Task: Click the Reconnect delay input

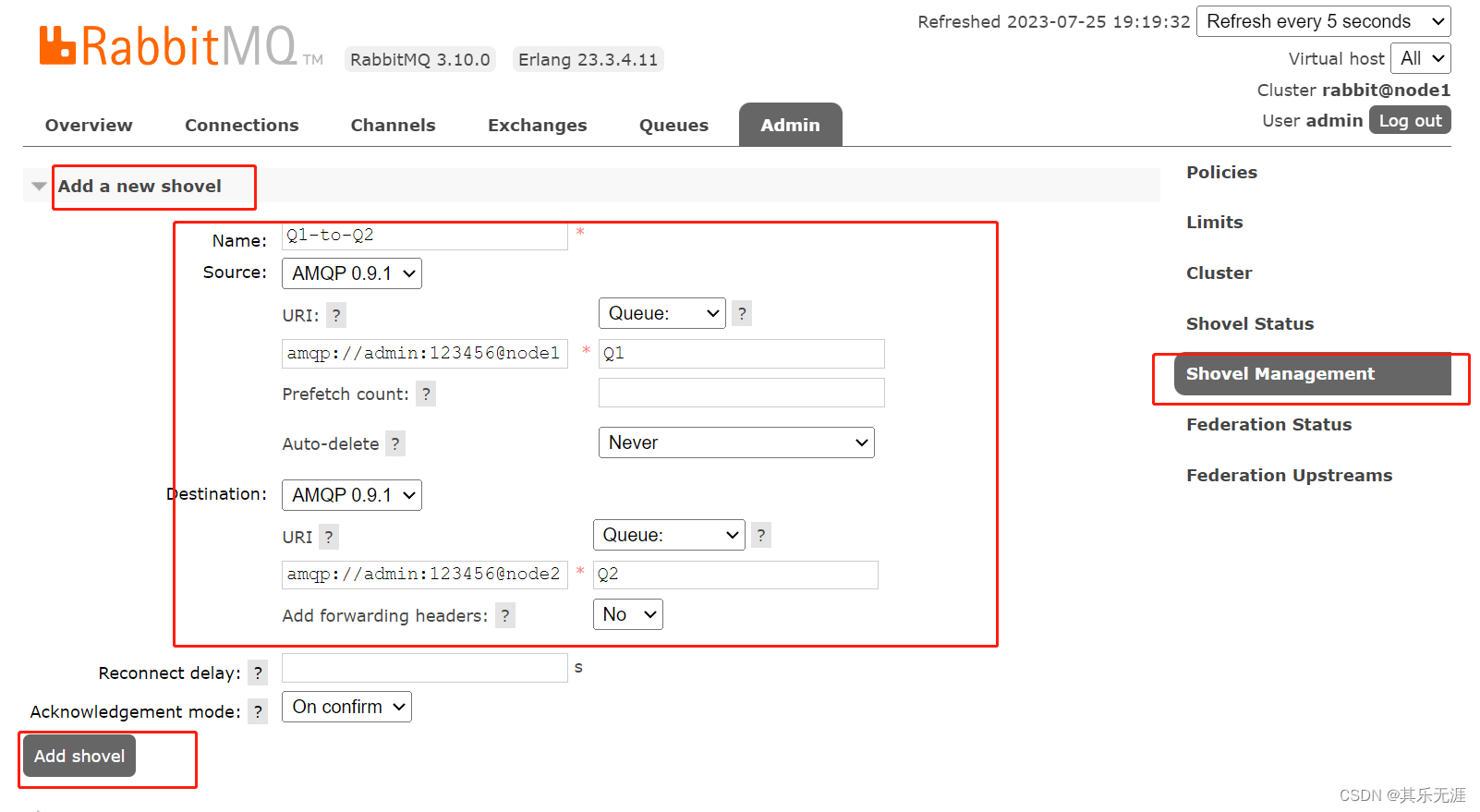Action: [425, 668]
